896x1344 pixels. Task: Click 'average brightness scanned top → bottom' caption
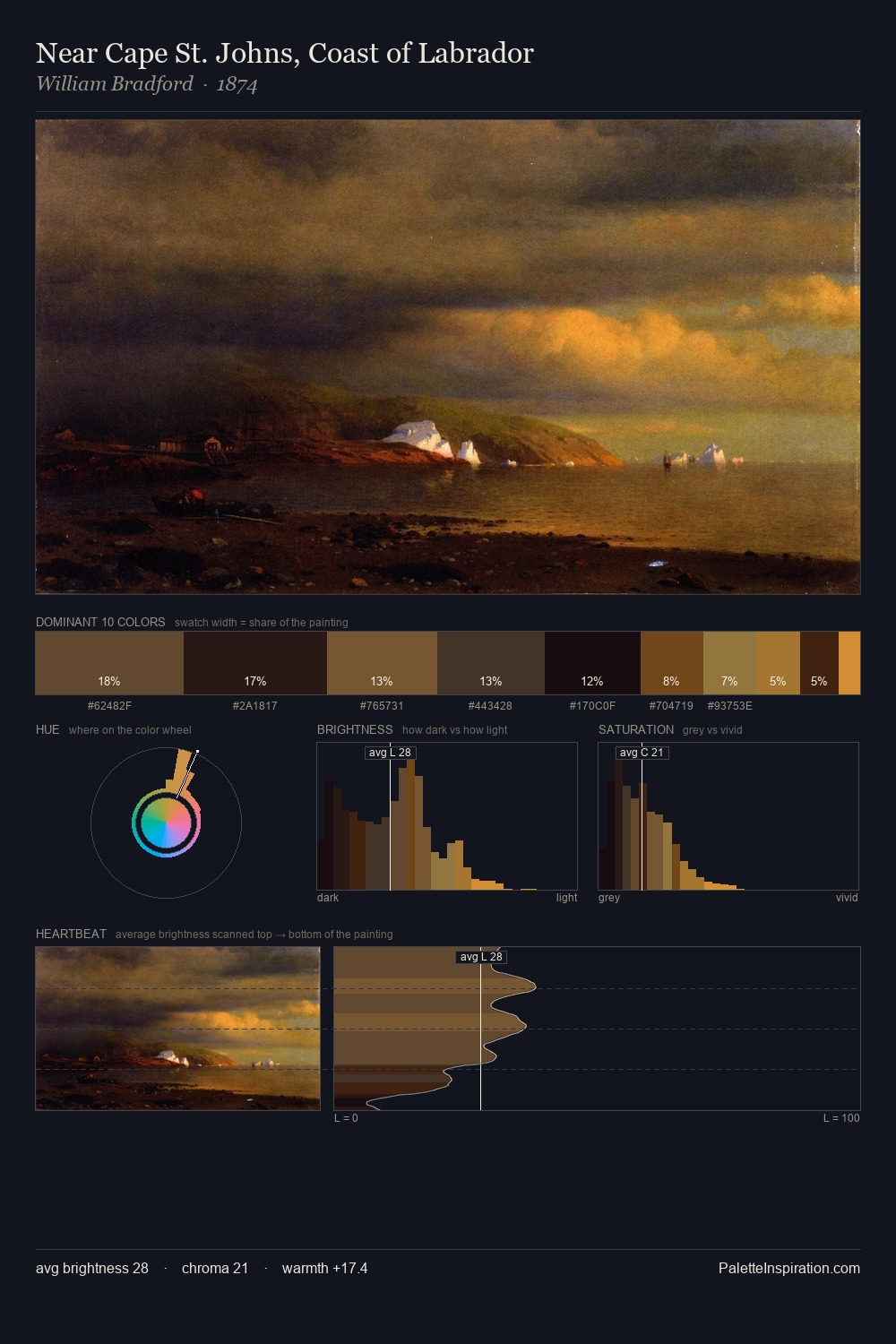[x=254, y=935]
